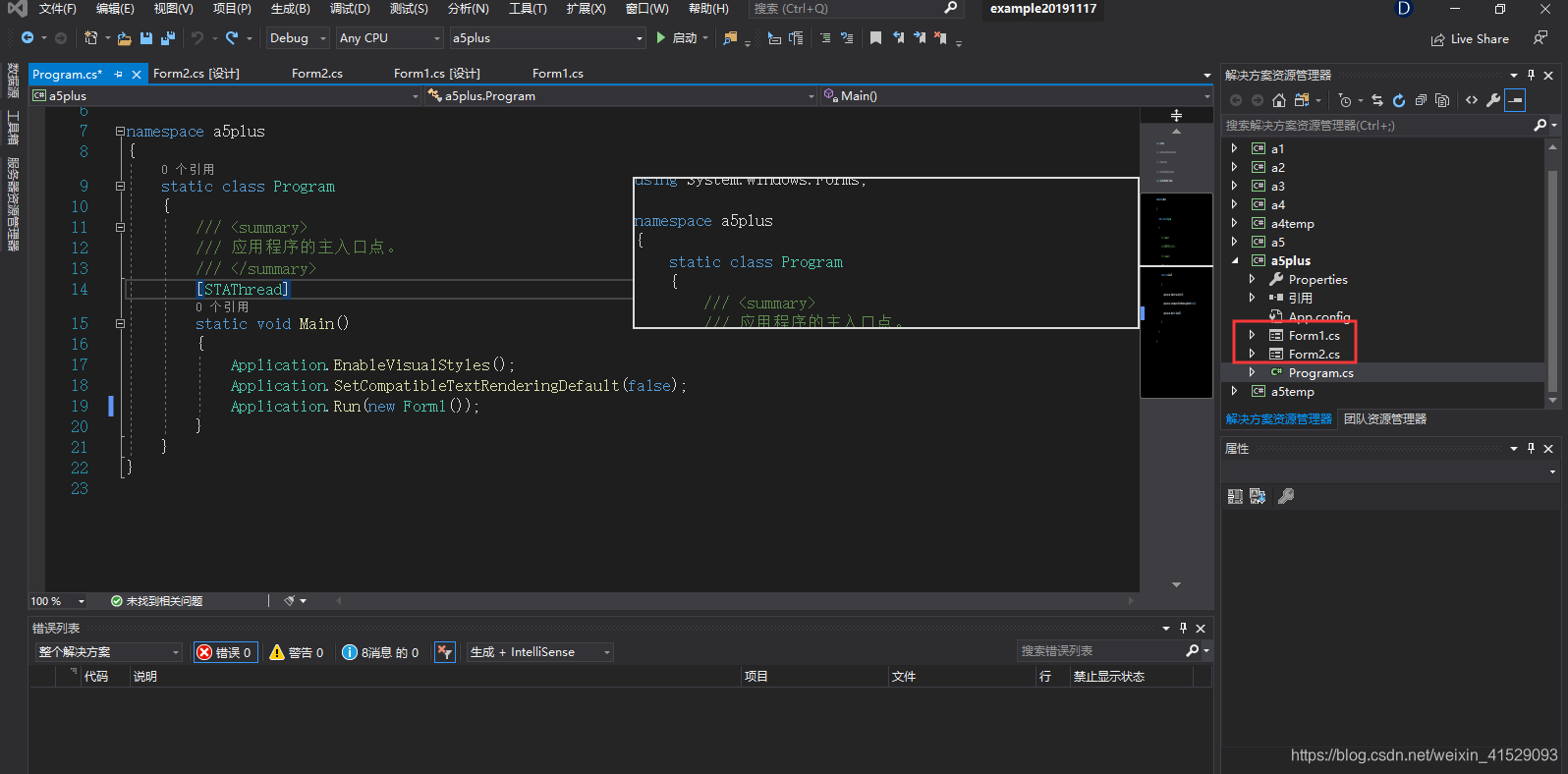
Task: Click the Save All icon
Action: 168,38
